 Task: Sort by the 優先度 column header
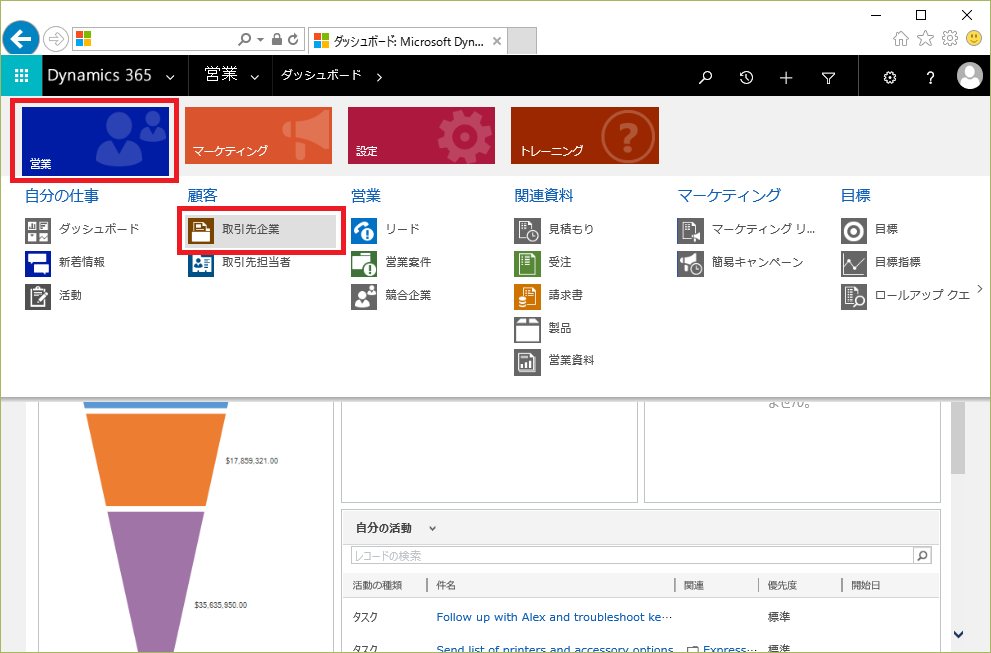click(782, 585)
